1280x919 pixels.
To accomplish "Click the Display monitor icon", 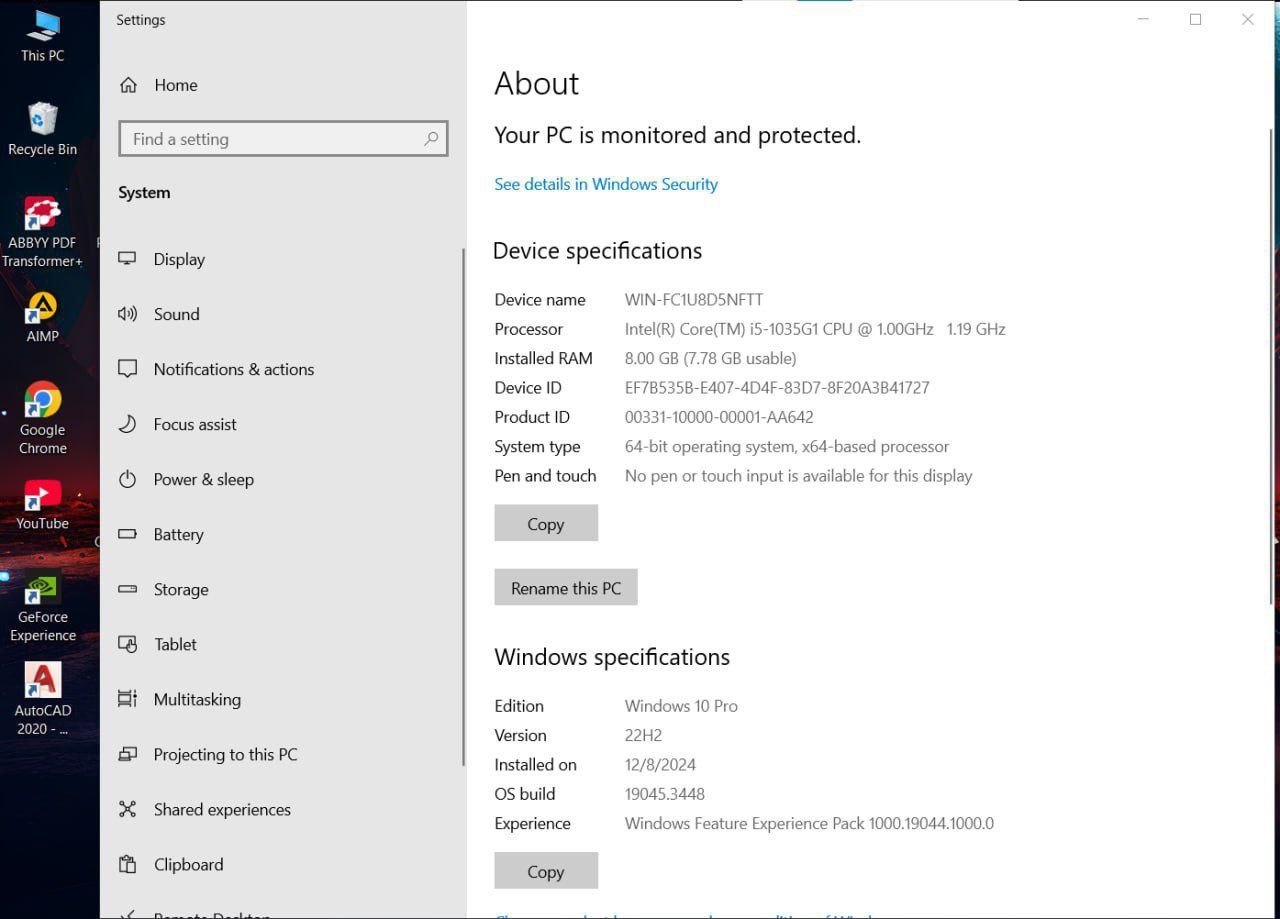I will [x=127, y=259].
